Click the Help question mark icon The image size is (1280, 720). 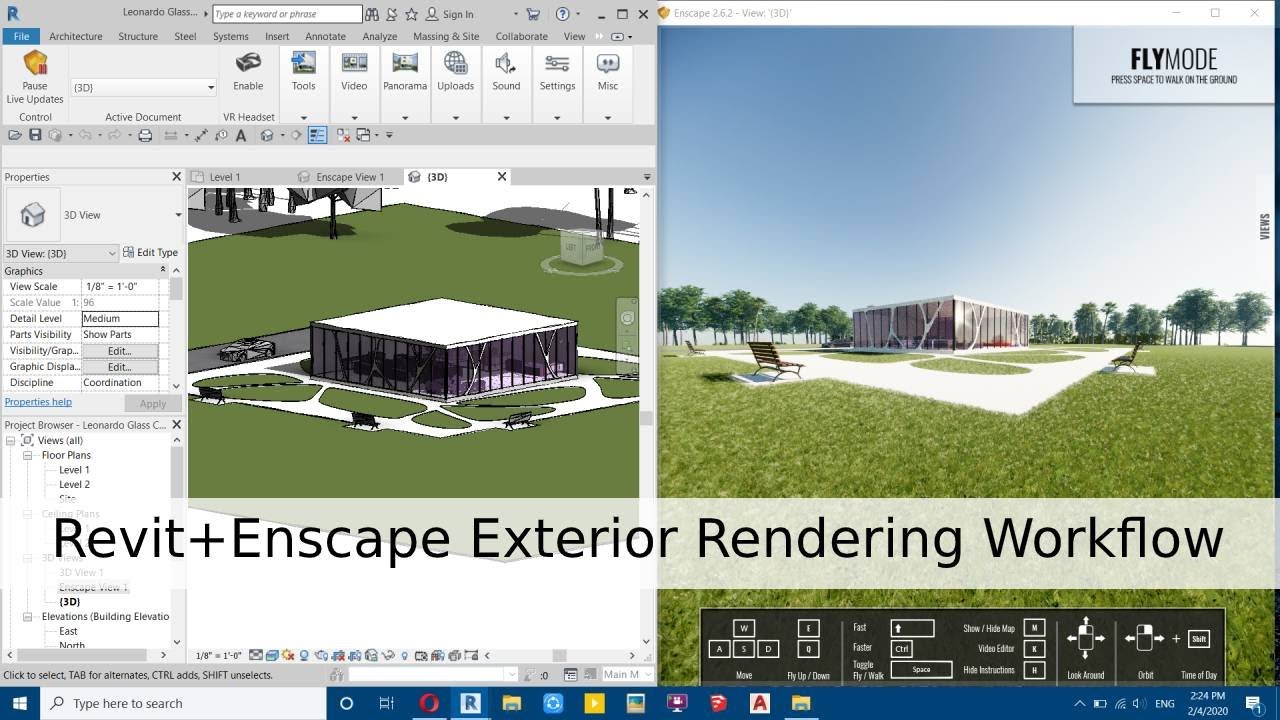[563, 14]
